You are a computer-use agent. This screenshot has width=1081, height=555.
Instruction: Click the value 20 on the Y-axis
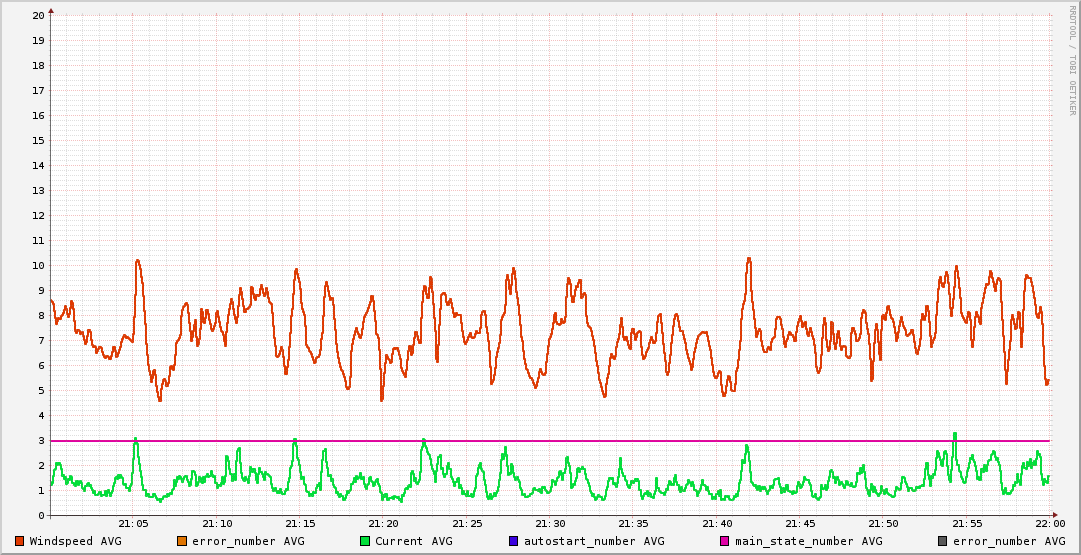pos(38,16)
